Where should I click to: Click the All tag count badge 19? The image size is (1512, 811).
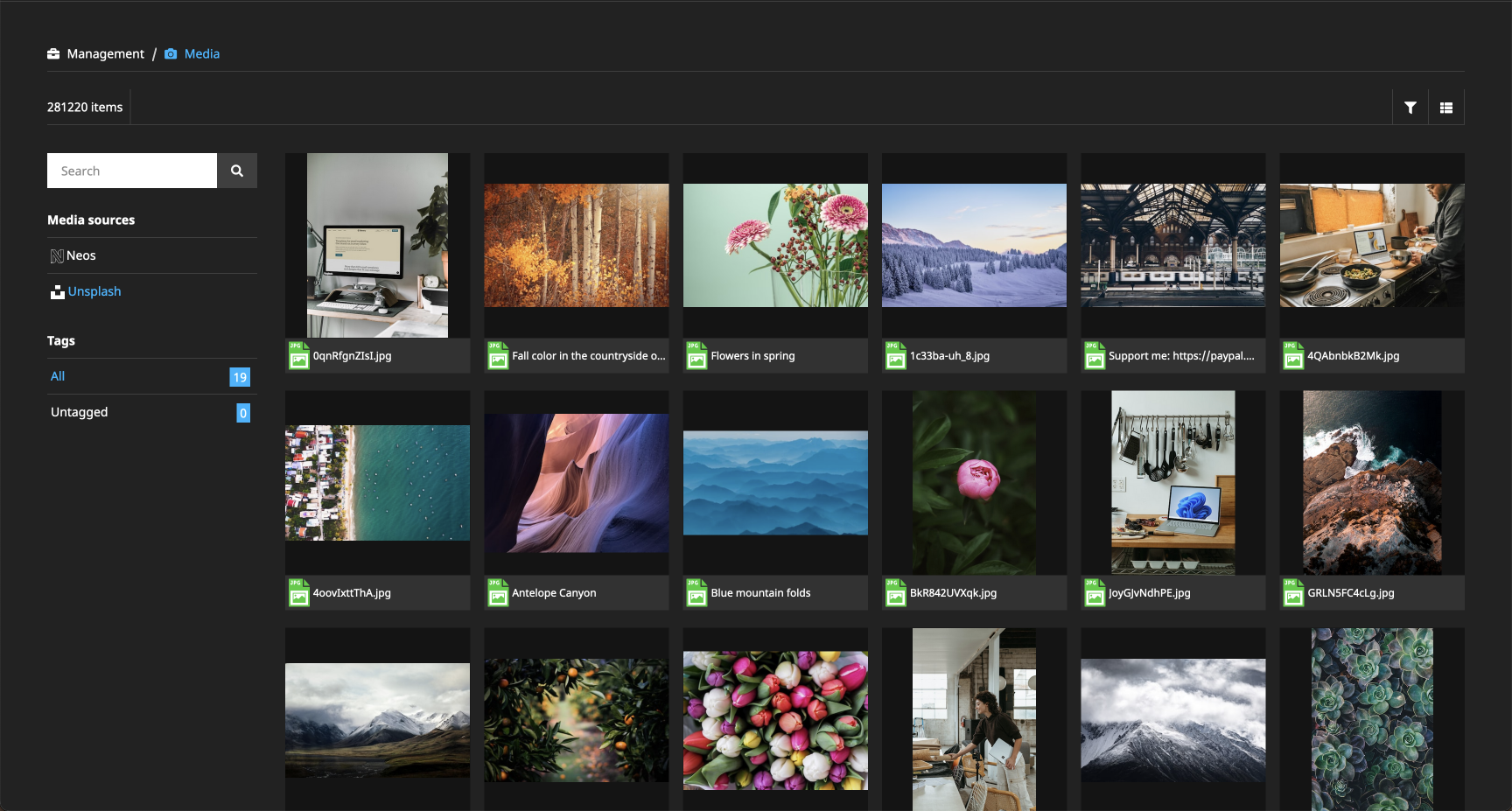click(x=240, y=377)
